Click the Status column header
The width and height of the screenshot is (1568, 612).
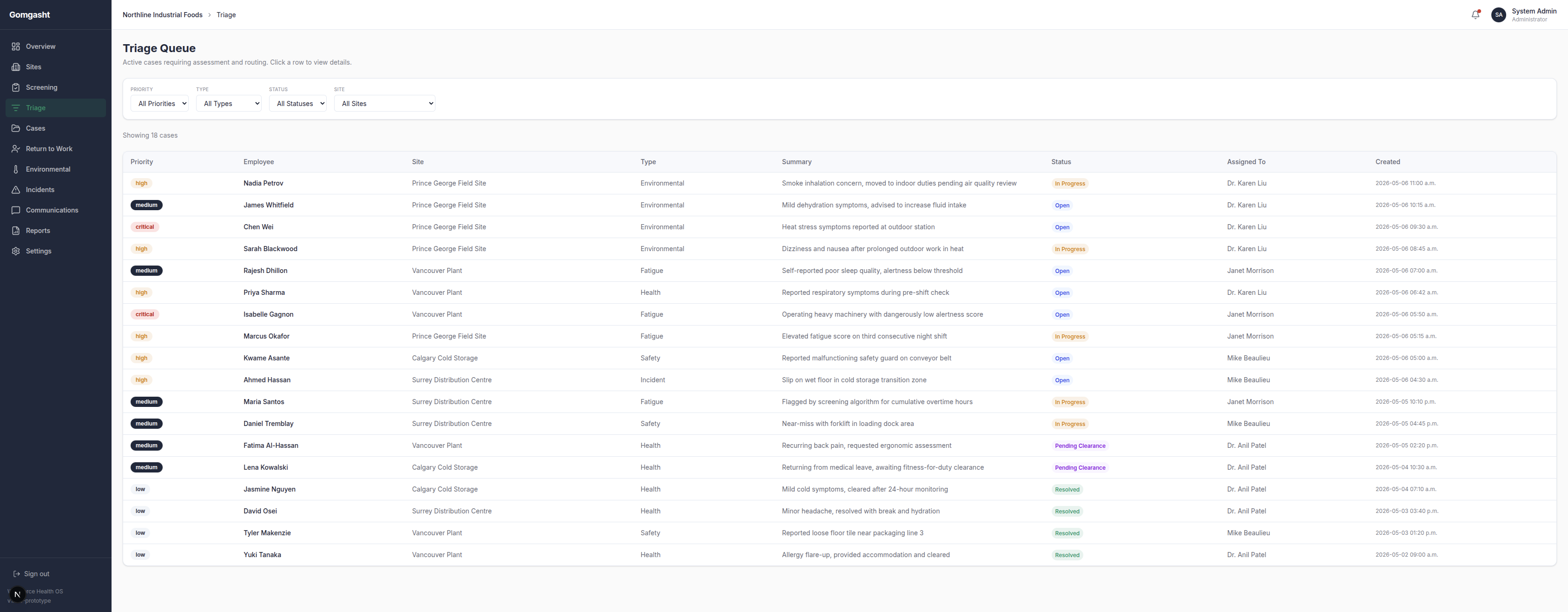click(x=1061, y=162)
